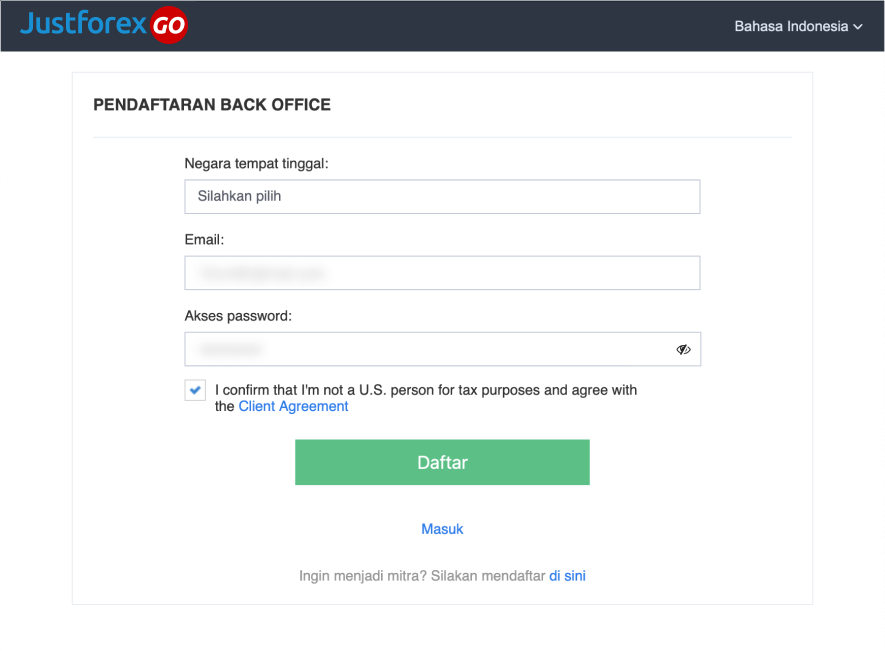This screenshot has width=885, height=651.
Task: Click the chevron beside Bahasa Indonesia
Action: tap(858, 27)
